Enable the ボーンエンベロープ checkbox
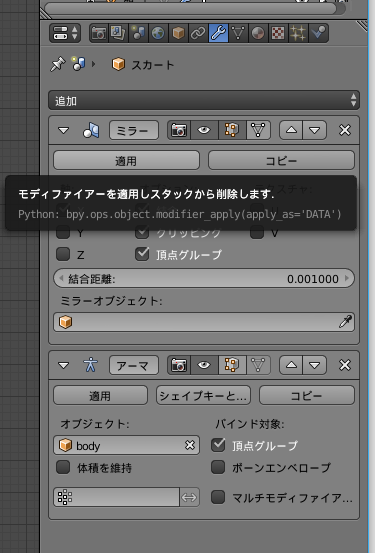 218,467
